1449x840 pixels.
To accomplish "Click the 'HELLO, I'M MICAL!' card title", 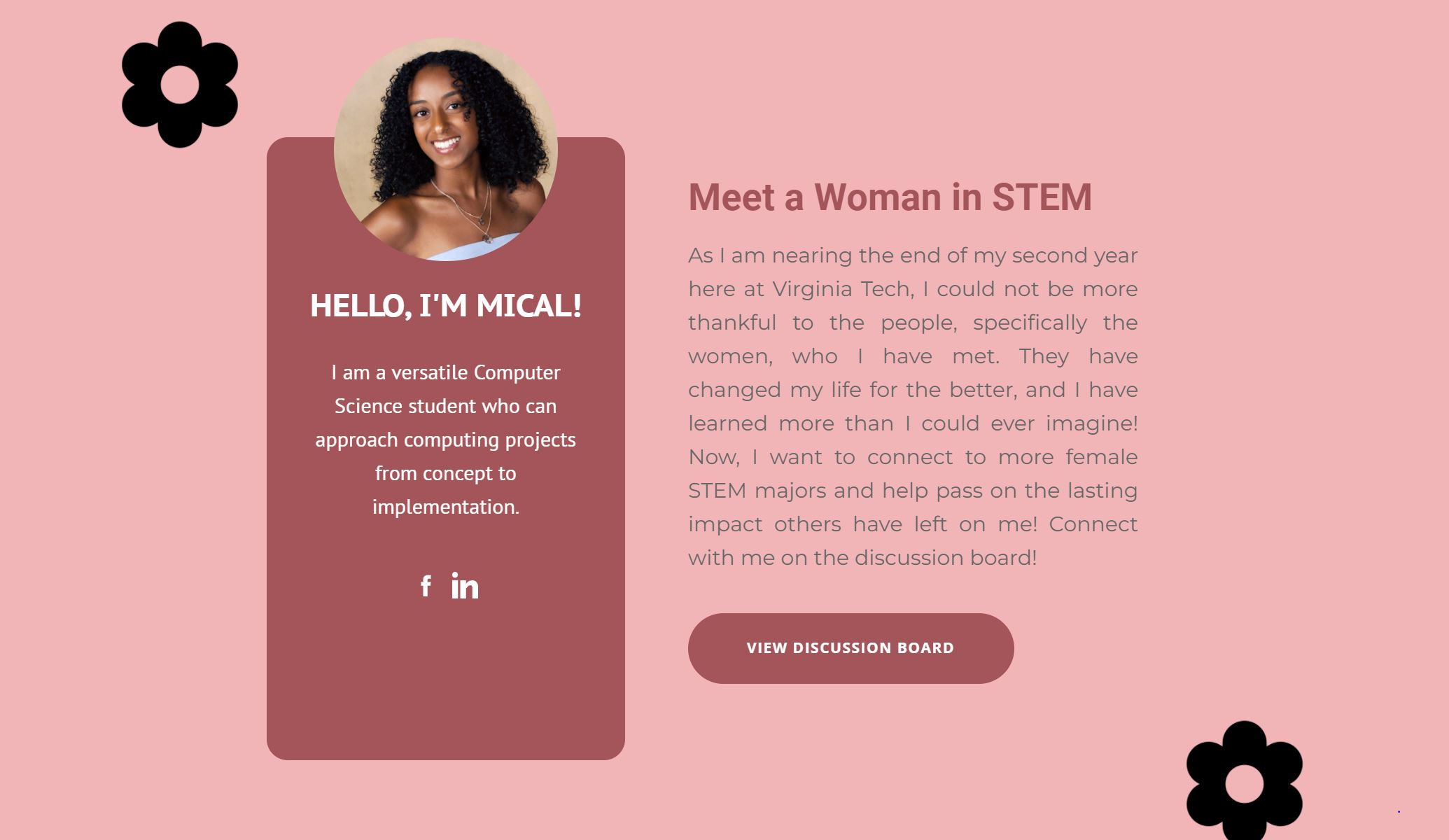I will point(446,305).
